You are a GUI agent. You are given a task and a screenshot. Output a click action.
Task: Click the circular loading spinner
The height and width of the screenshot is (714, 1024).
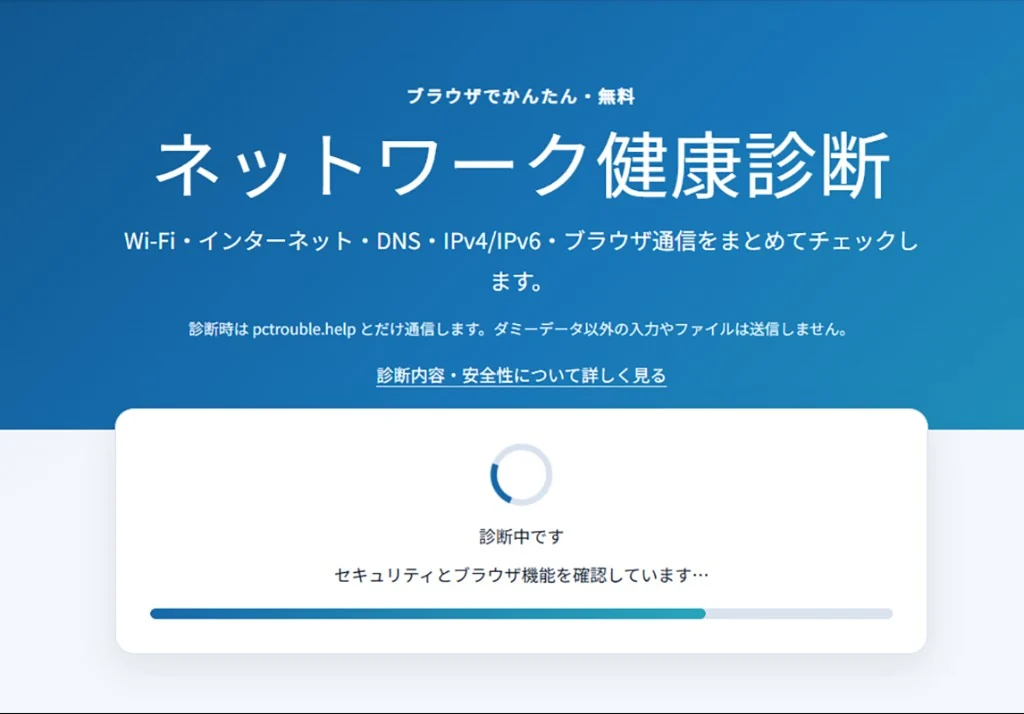pos(521,475)
